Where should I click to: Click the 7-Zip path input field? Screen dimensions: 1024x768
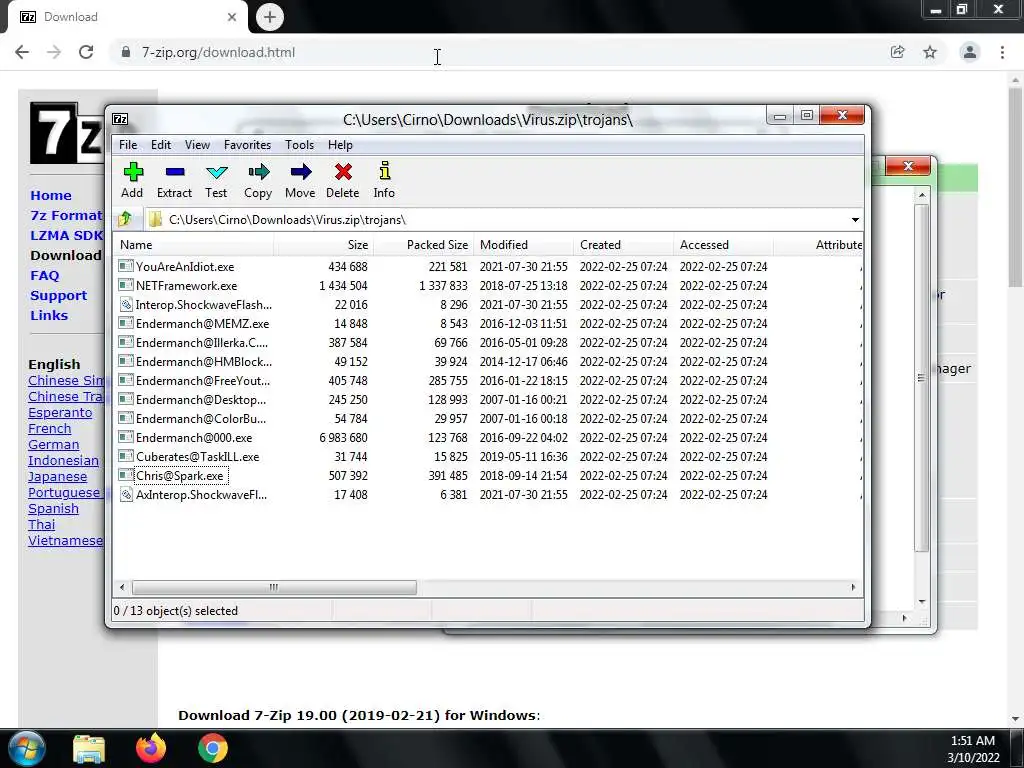(496, 219)
